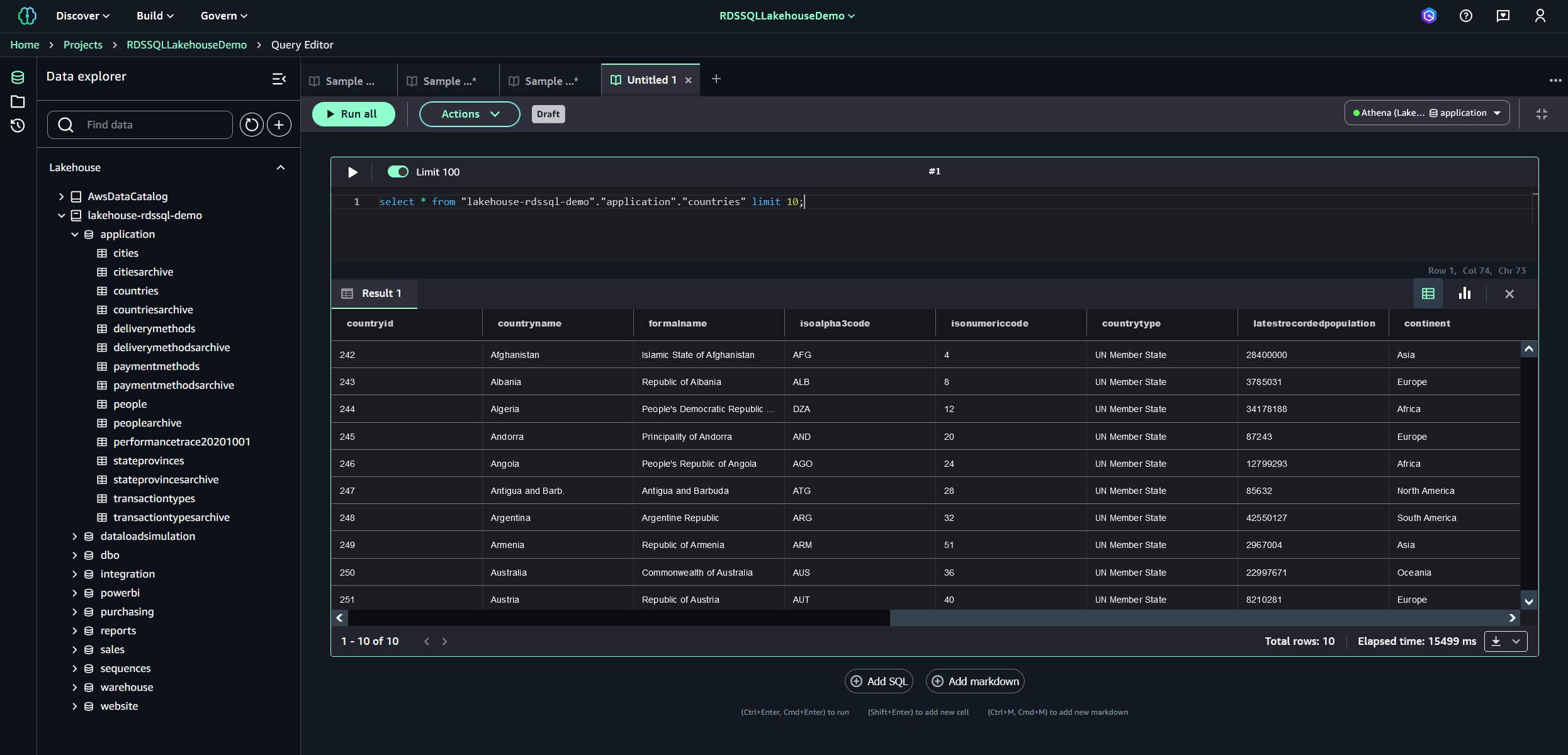Expand the sales database node
1568x755 pixels.
[x=74, y=649]
